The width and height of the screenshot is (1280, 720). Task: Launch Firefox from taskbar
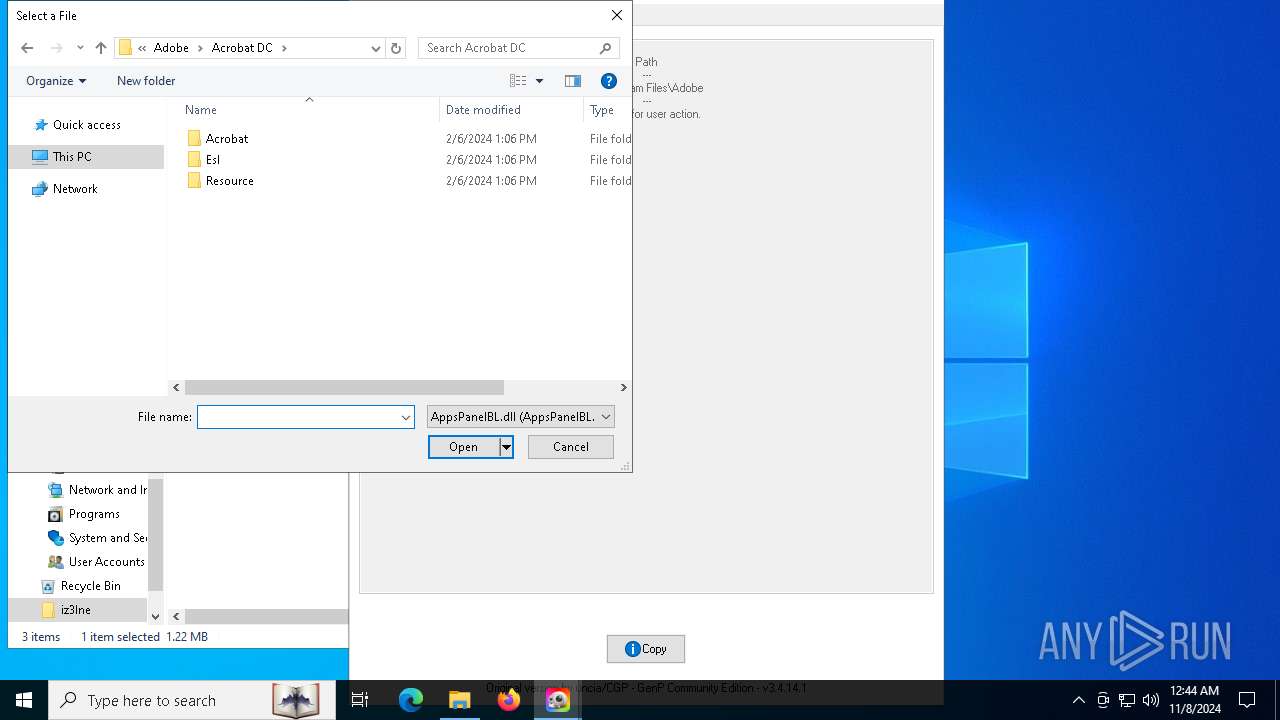click(x=509, y=700)
